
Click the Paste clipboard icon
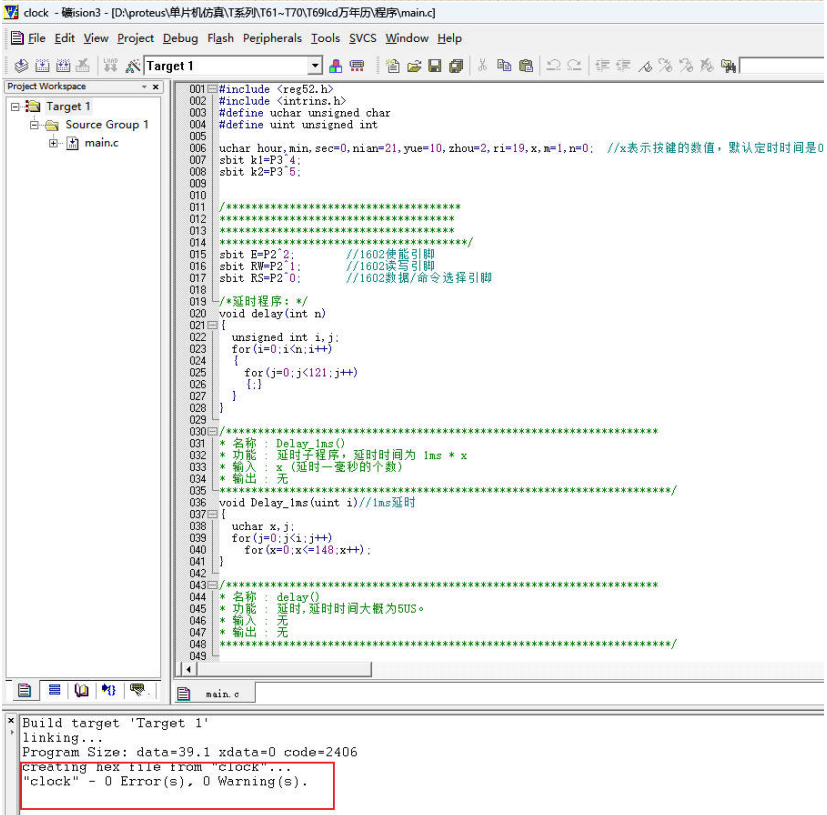click(526, 66)
